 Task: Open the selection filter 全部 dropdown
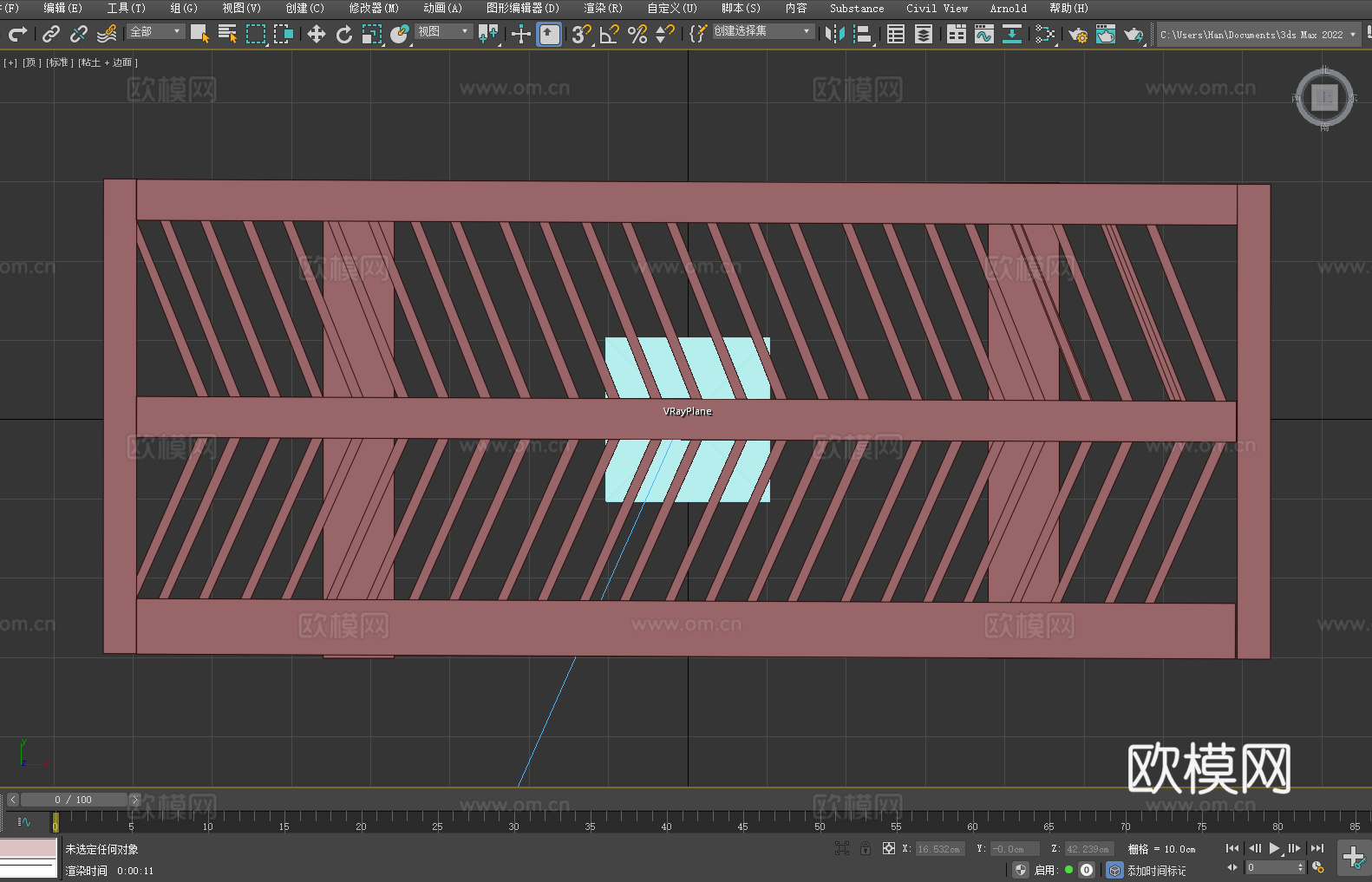(x=156, y=31)
